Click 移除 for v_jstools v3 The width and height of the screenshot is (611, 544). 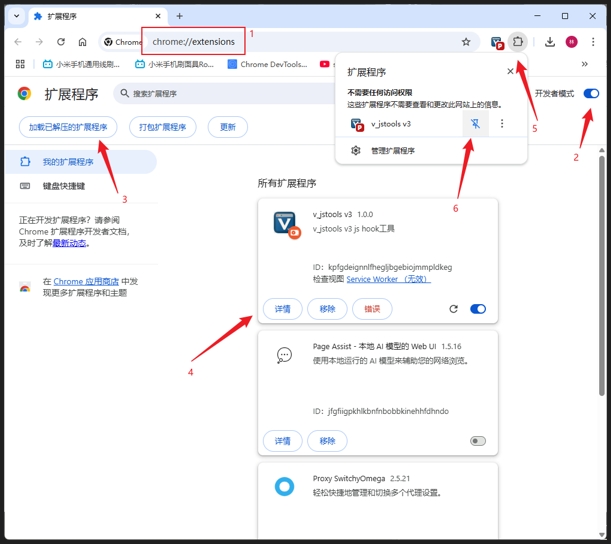click(327, 309)
